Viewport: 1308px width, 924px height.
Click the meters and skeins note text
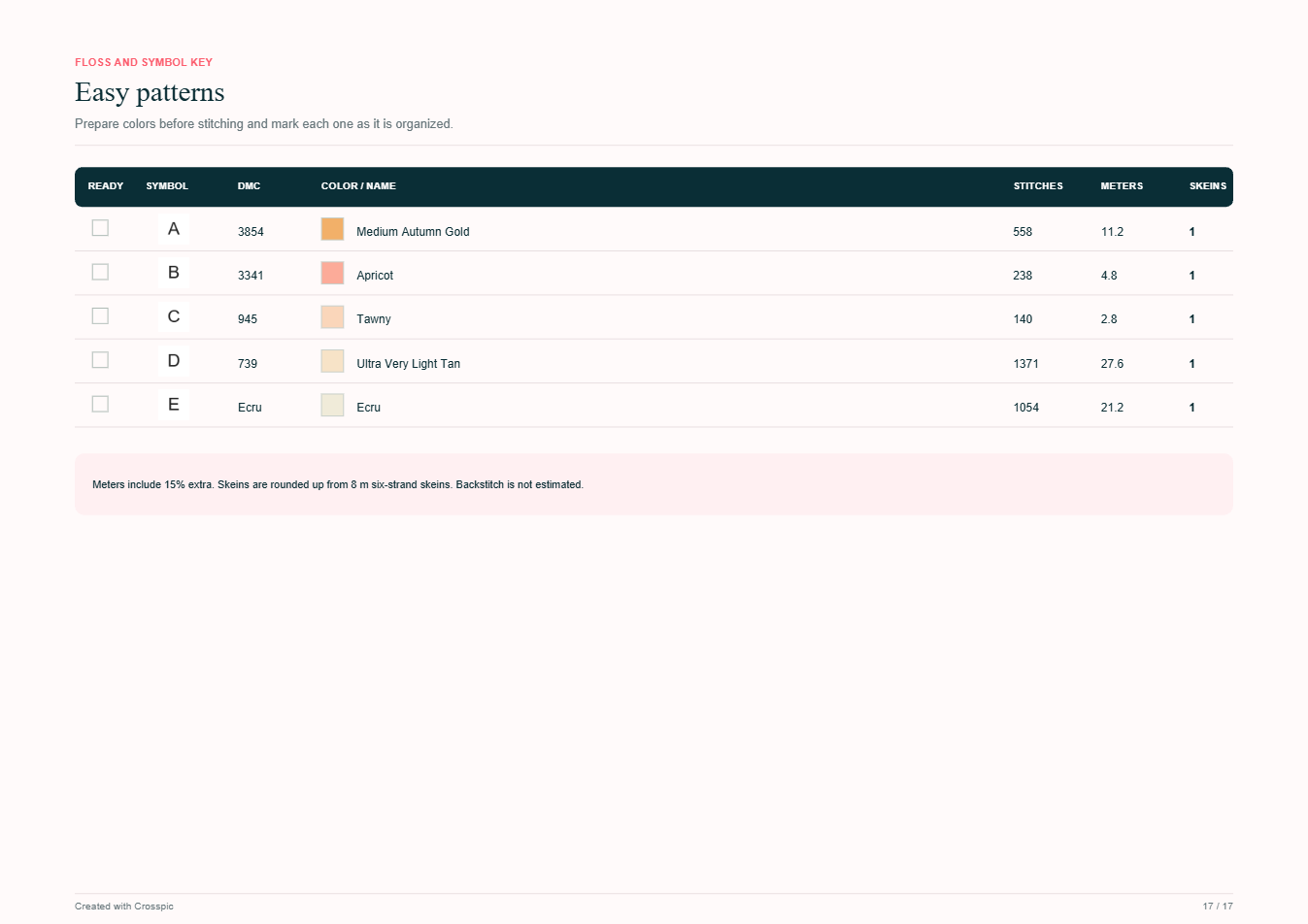click(x=338, y=484)
